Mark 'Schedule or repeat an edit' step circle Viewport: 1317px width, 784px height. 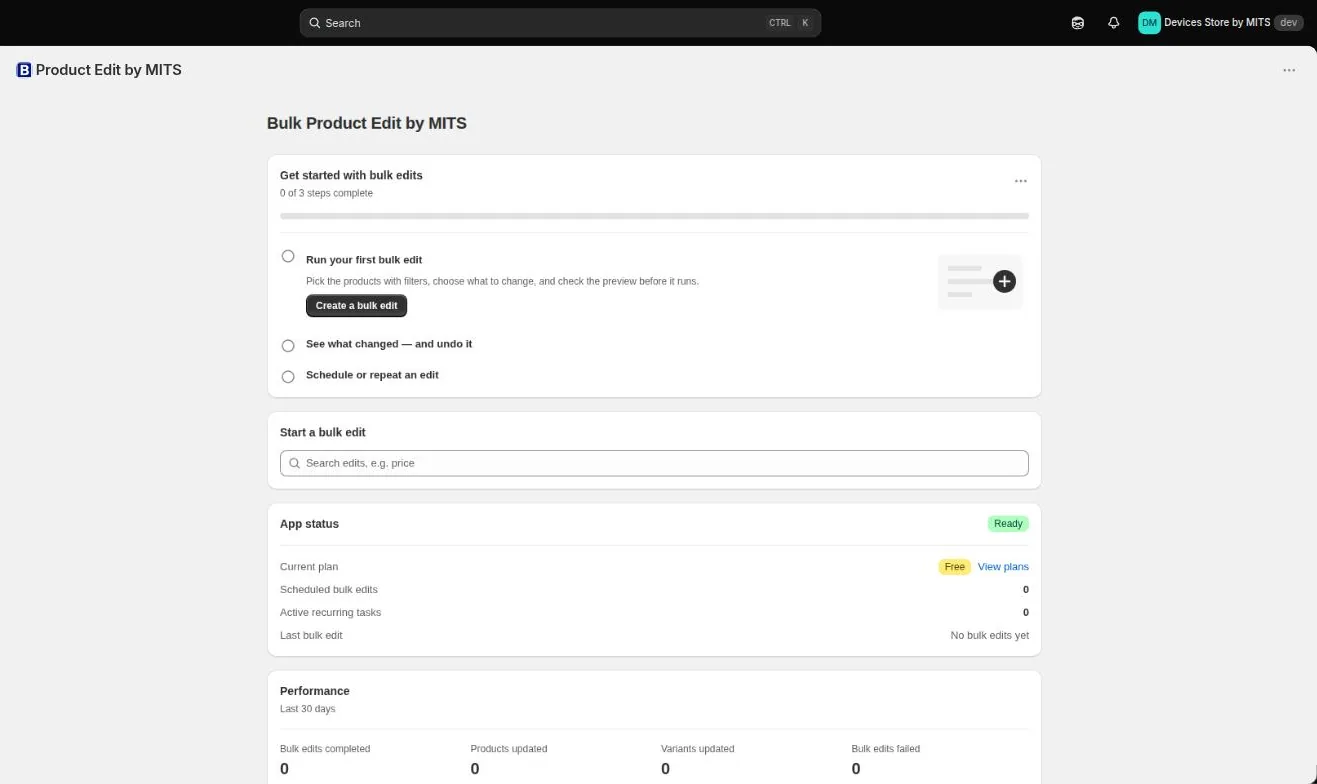click(x=288, y=376)
